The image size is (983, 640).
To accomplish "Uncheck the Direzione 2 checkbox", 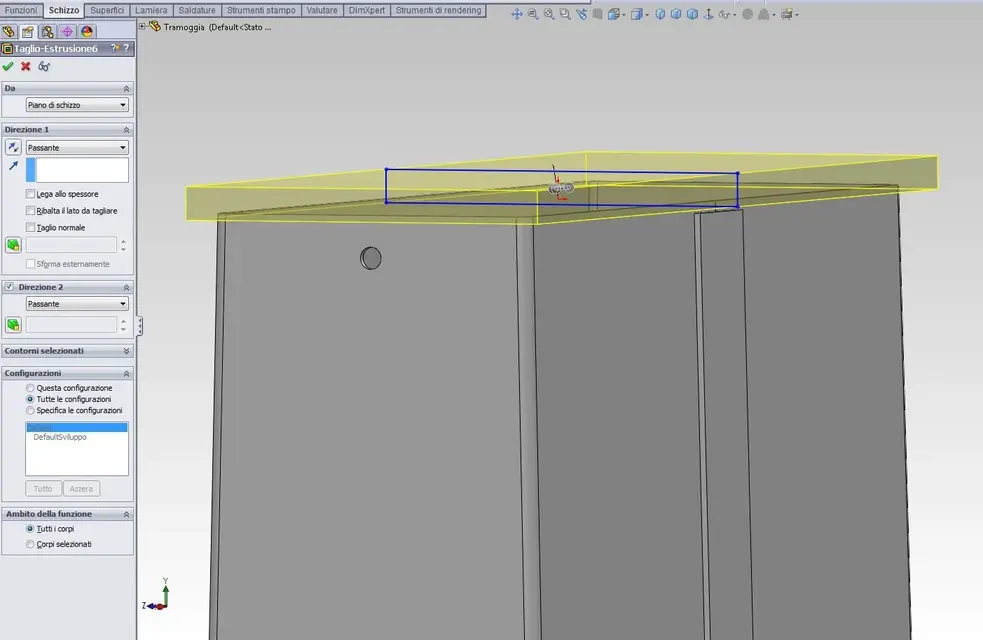I will [x=9, y=286].
